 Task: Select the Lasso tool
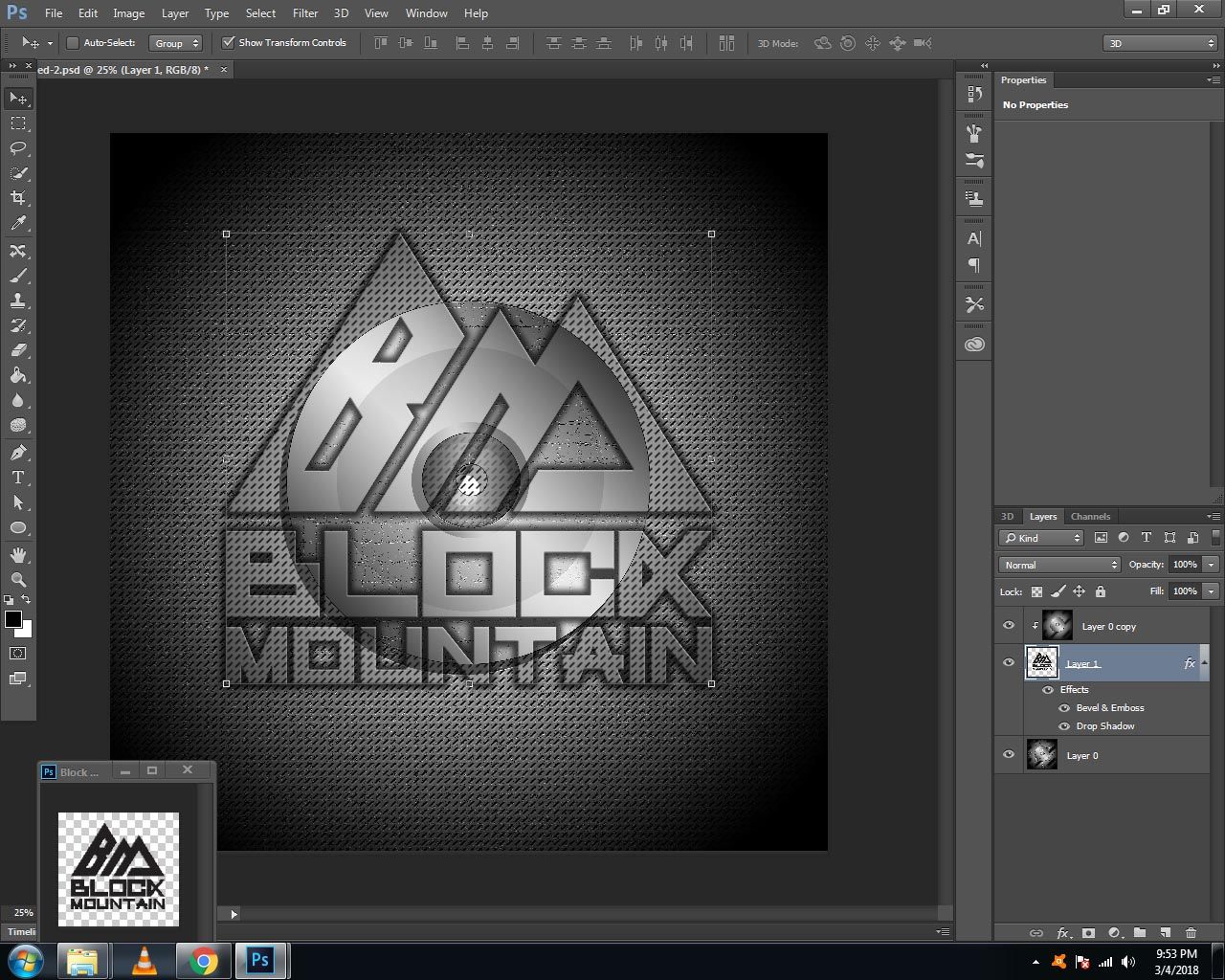(18, 148)
